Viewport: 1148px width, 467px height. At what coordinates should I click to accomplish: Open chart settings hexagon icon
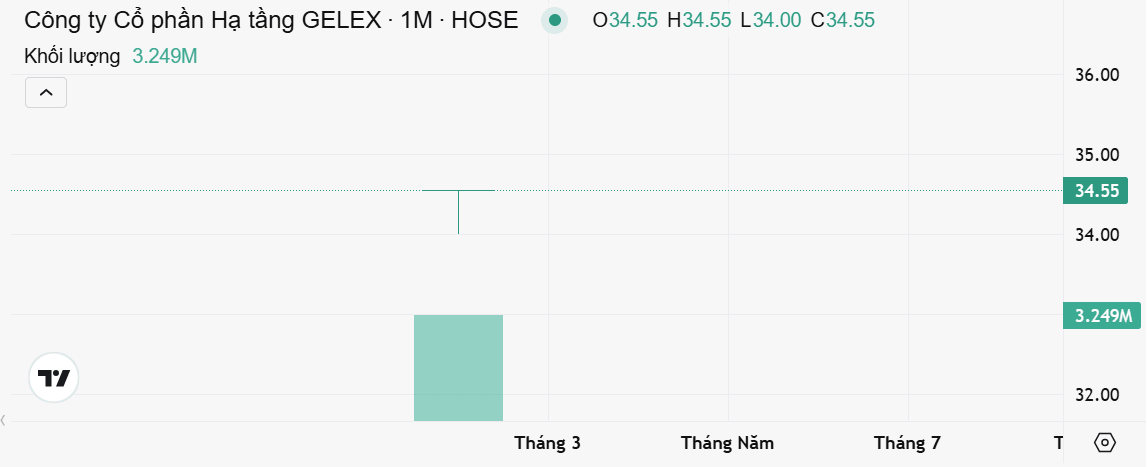tap(1104, 443)
